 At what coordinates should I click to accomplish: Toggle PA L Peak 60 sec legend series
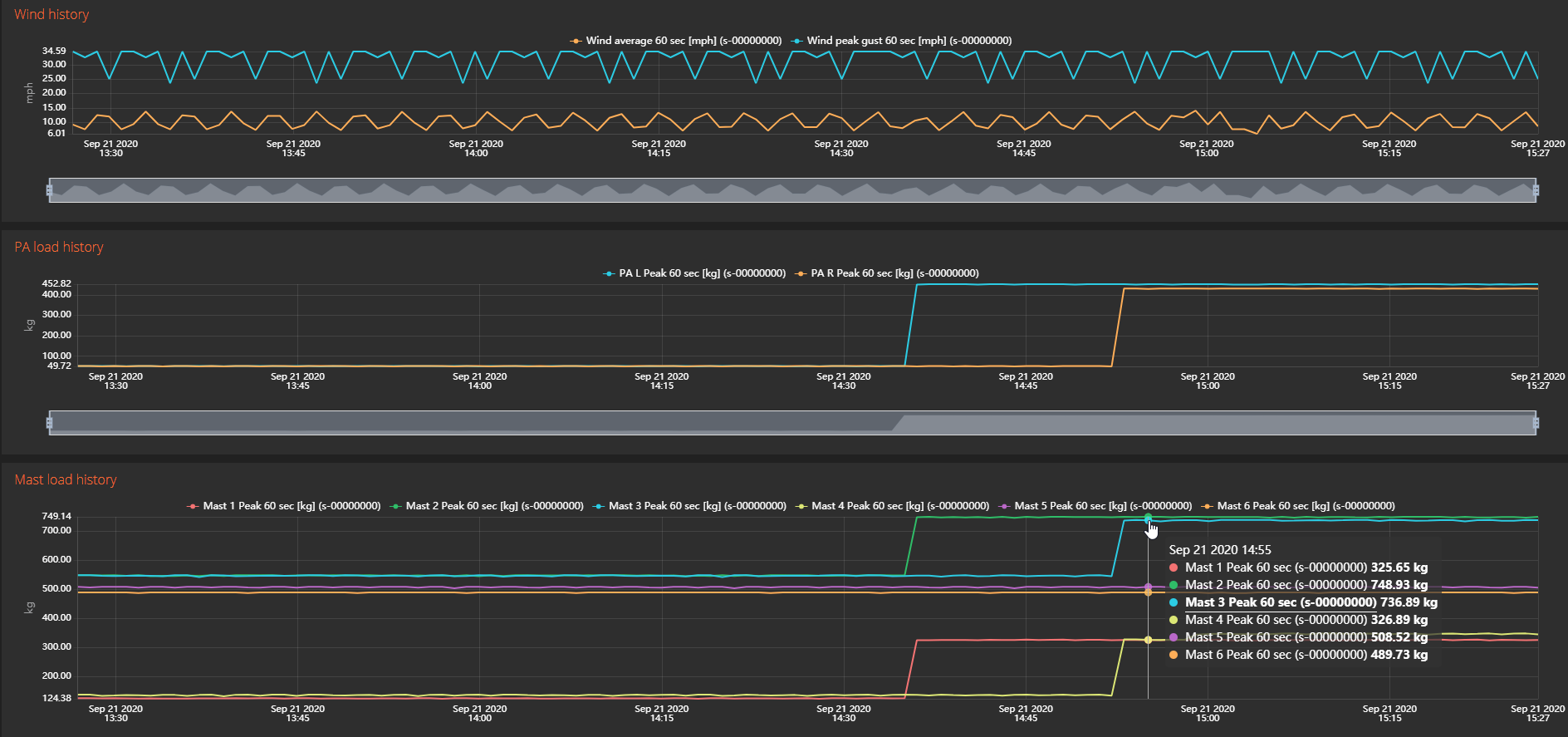[x=693, y=273]
